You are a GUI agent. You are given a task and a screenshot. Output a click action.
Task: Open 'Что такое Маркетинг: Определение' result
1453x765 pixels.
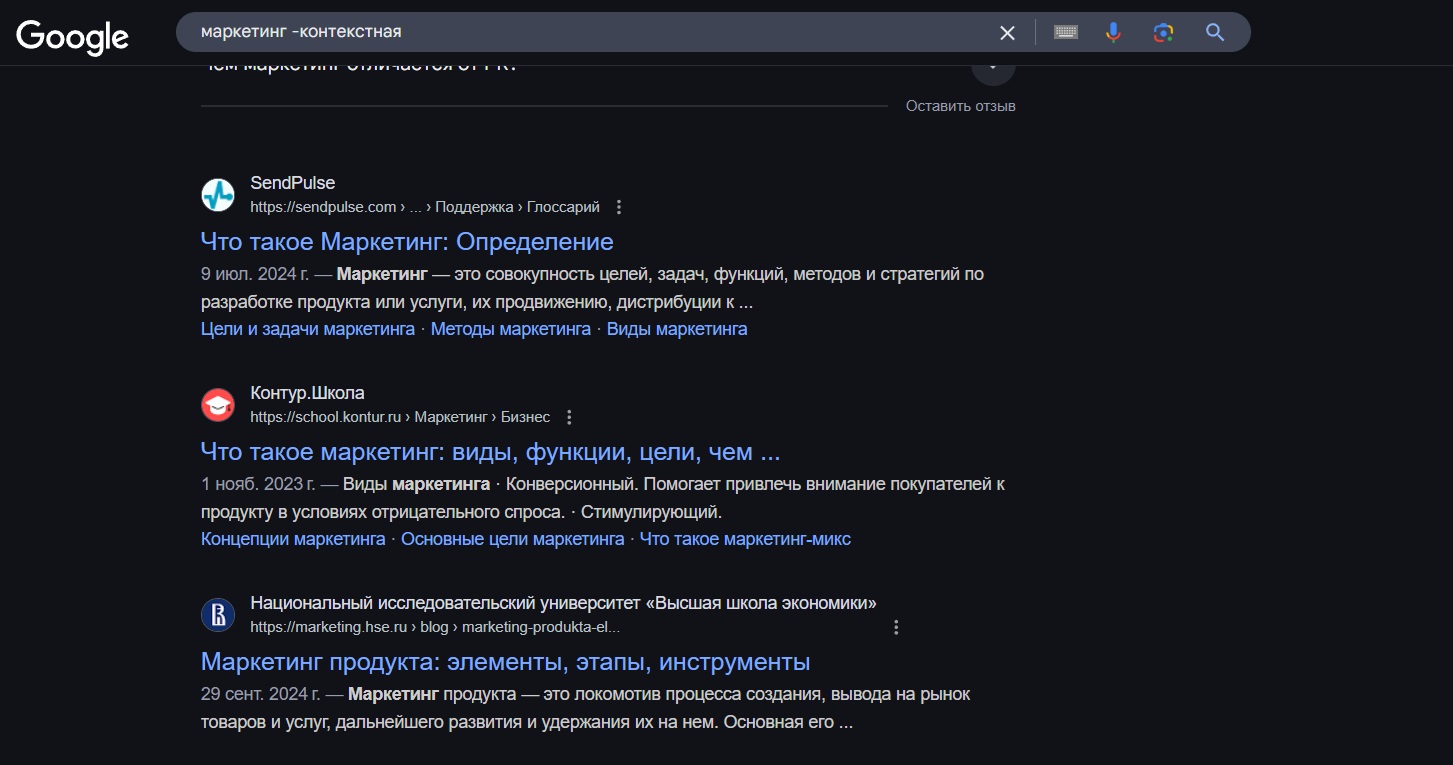tap(406, 242)
